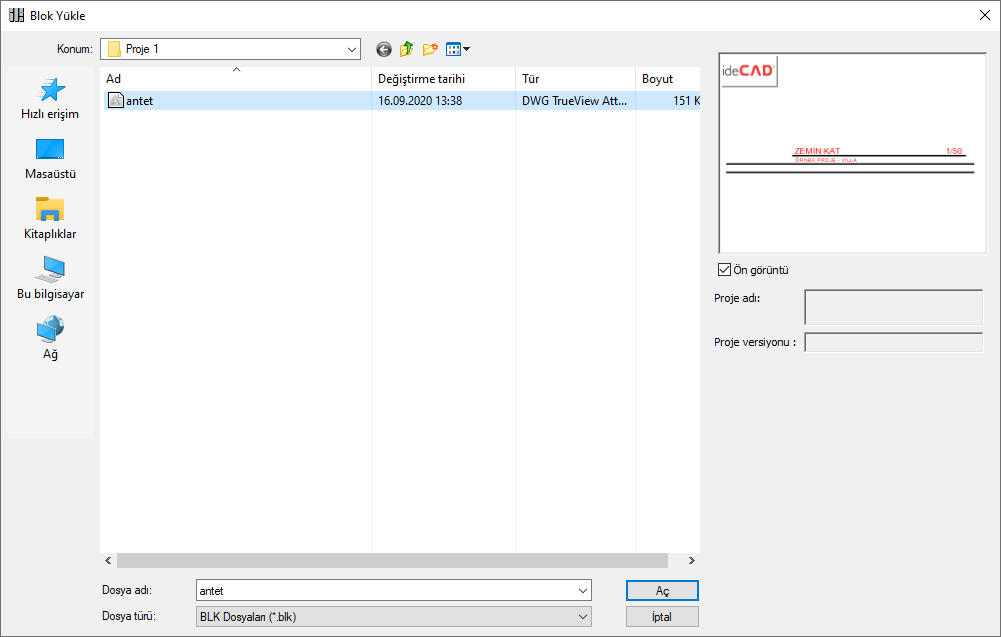
Task: Go up one folder level
Action: [x=407, y=49]
